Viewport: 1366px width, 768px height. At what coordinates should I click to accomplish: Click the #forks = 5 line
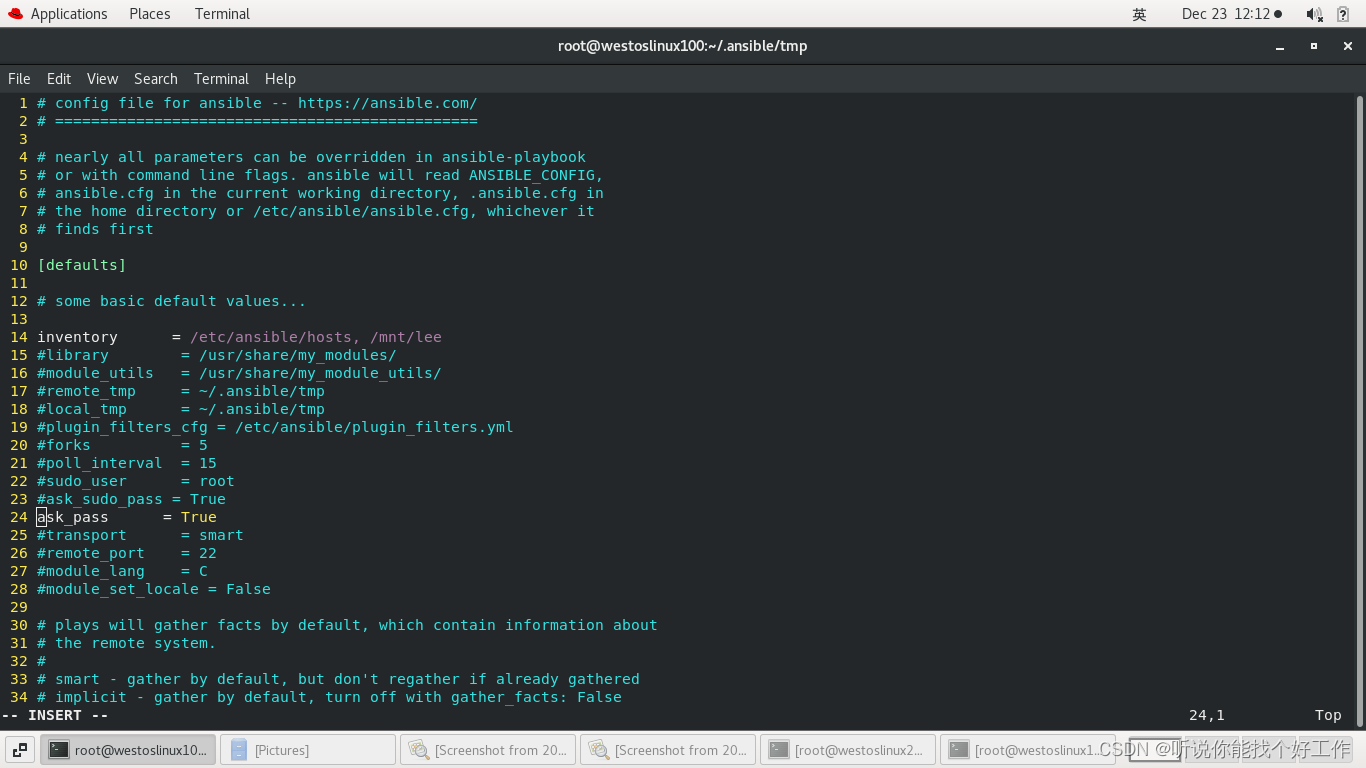coord(122,445)
